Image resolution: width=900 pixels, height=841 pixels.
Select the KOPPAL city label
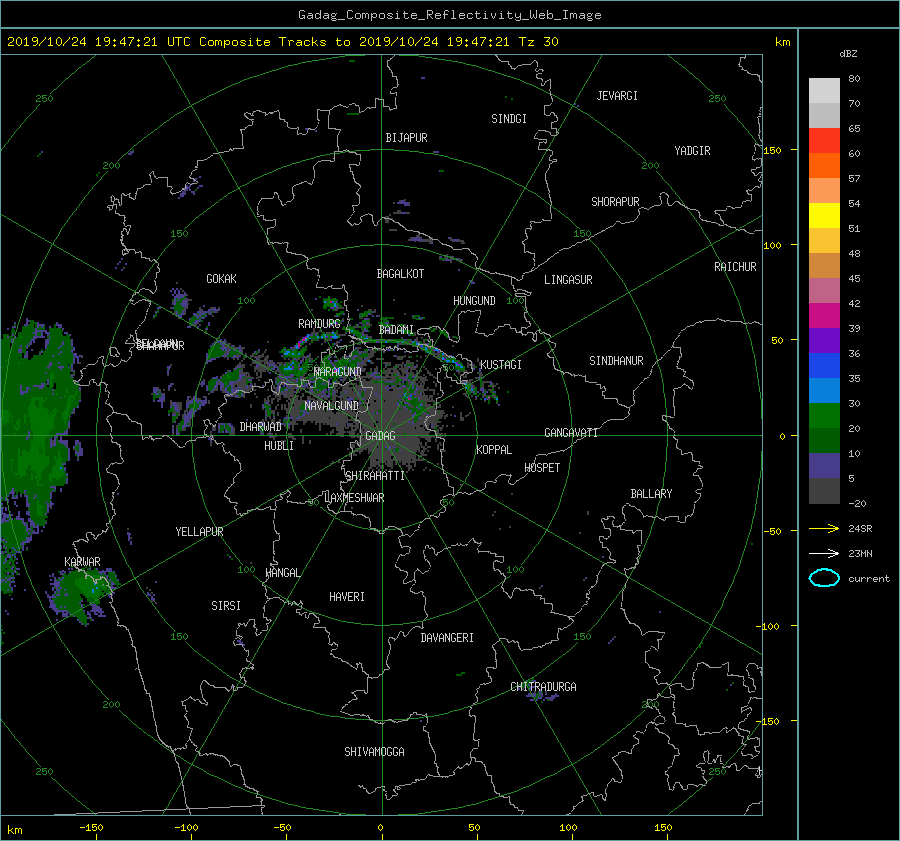tap(494, 450)
